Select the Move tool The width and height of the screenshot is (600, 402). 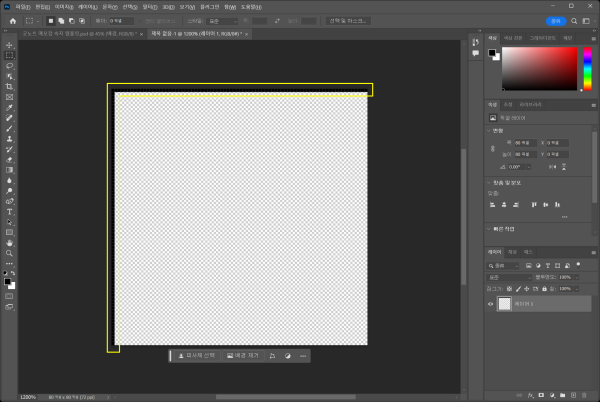point(9,45)
